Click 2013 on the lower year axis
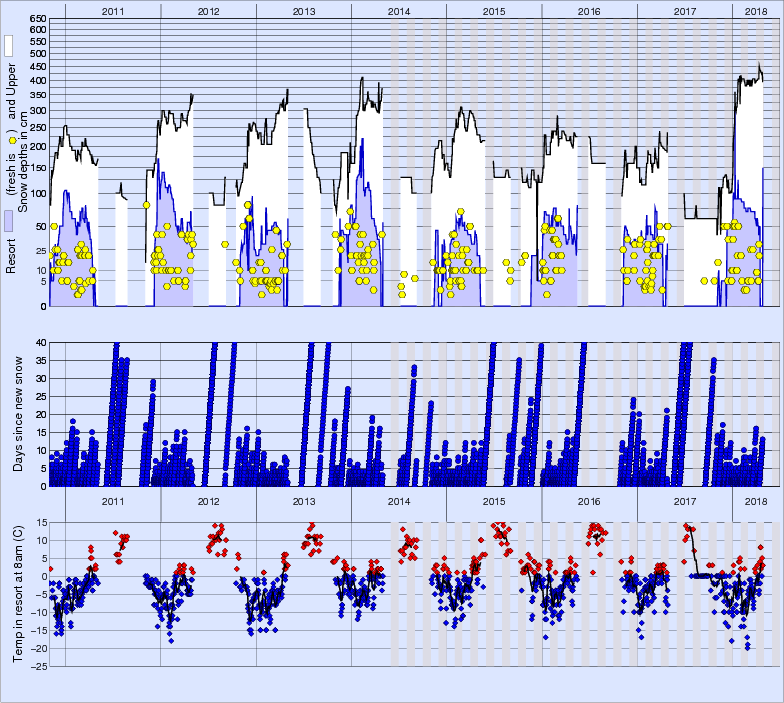The image size is (784, 703). [304, 500]
